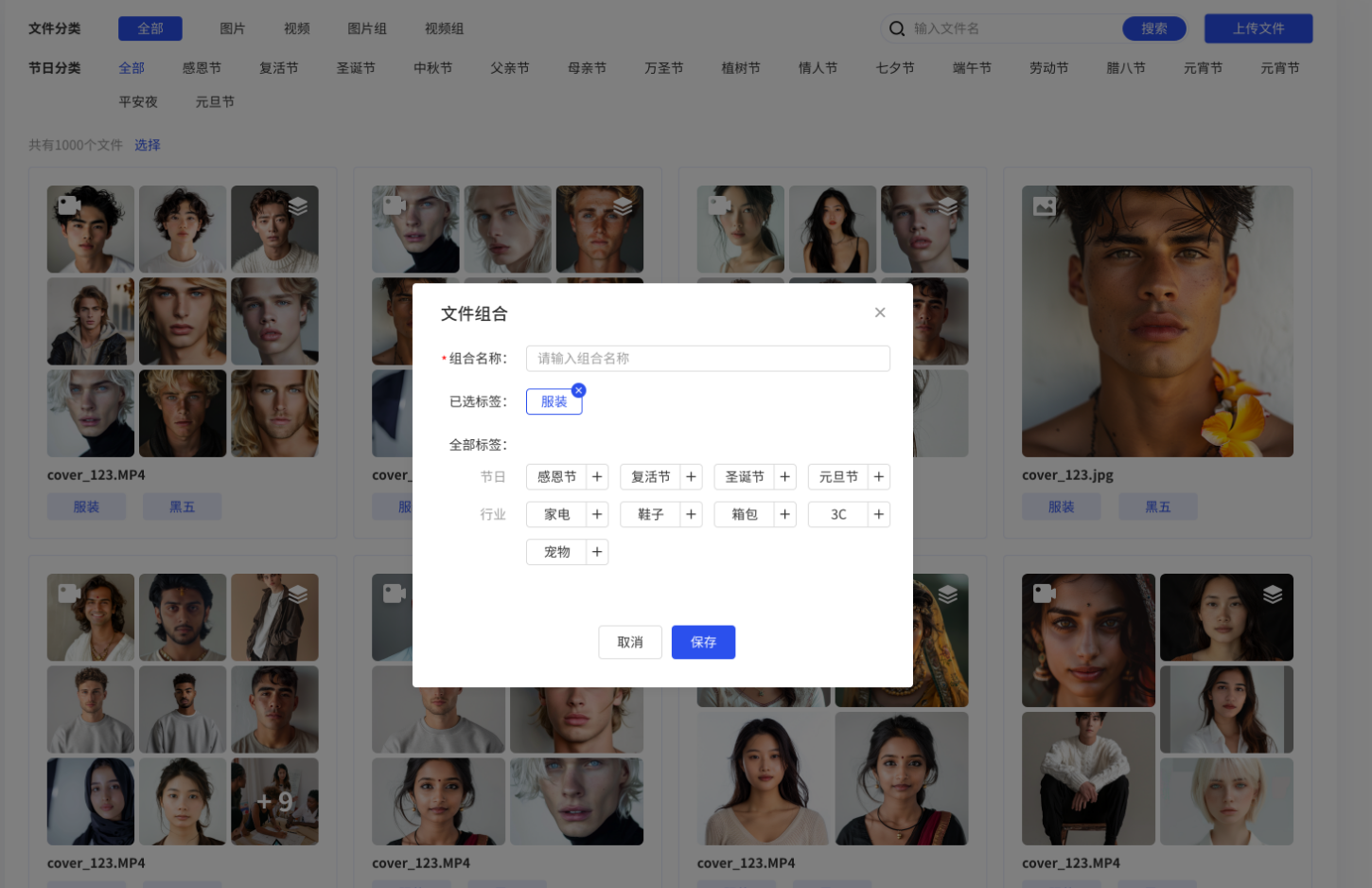Click the magnifier icon in search box
The image size is (1372, 888).
897,28
